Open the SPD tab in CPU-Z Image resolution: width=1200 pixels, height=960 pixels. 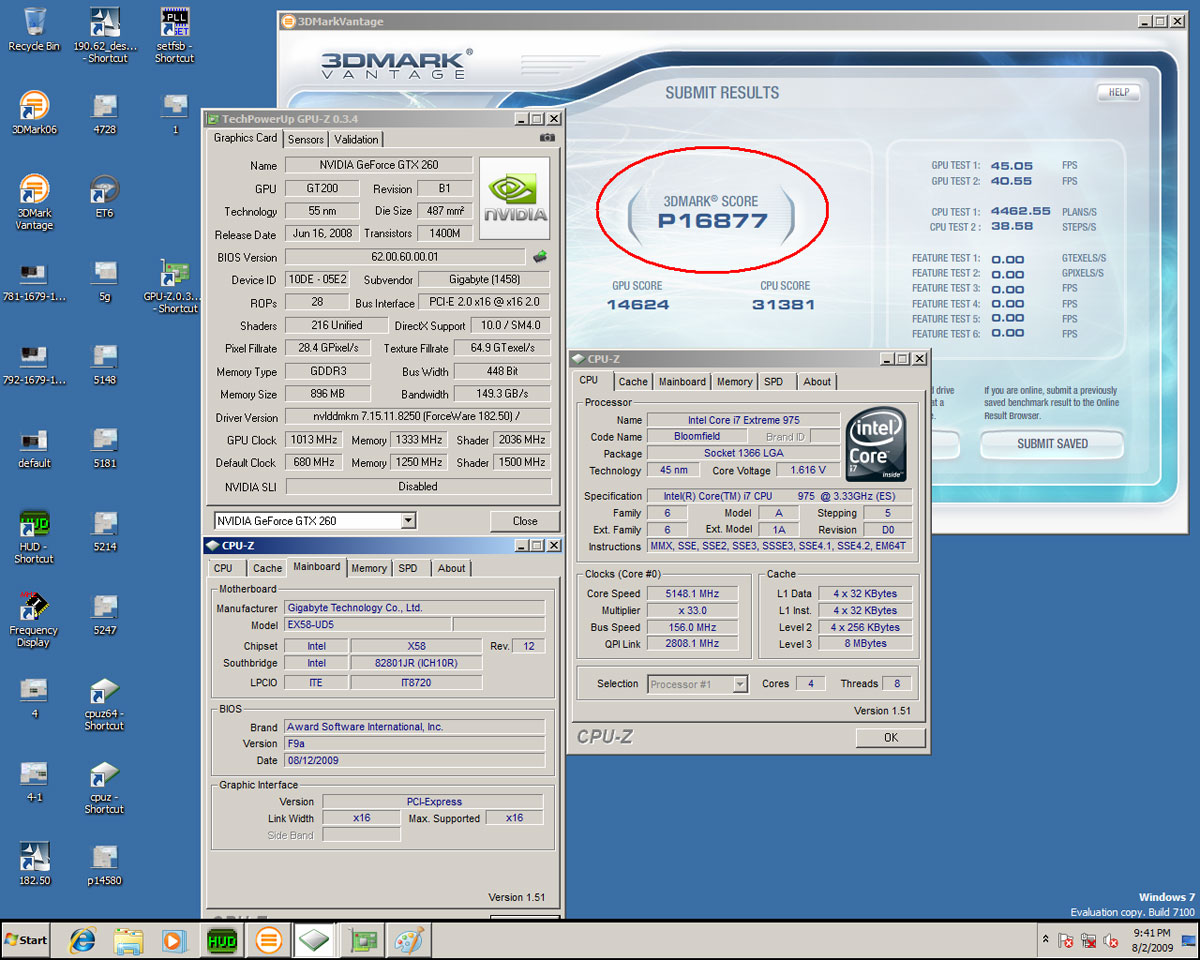[775, 381]
